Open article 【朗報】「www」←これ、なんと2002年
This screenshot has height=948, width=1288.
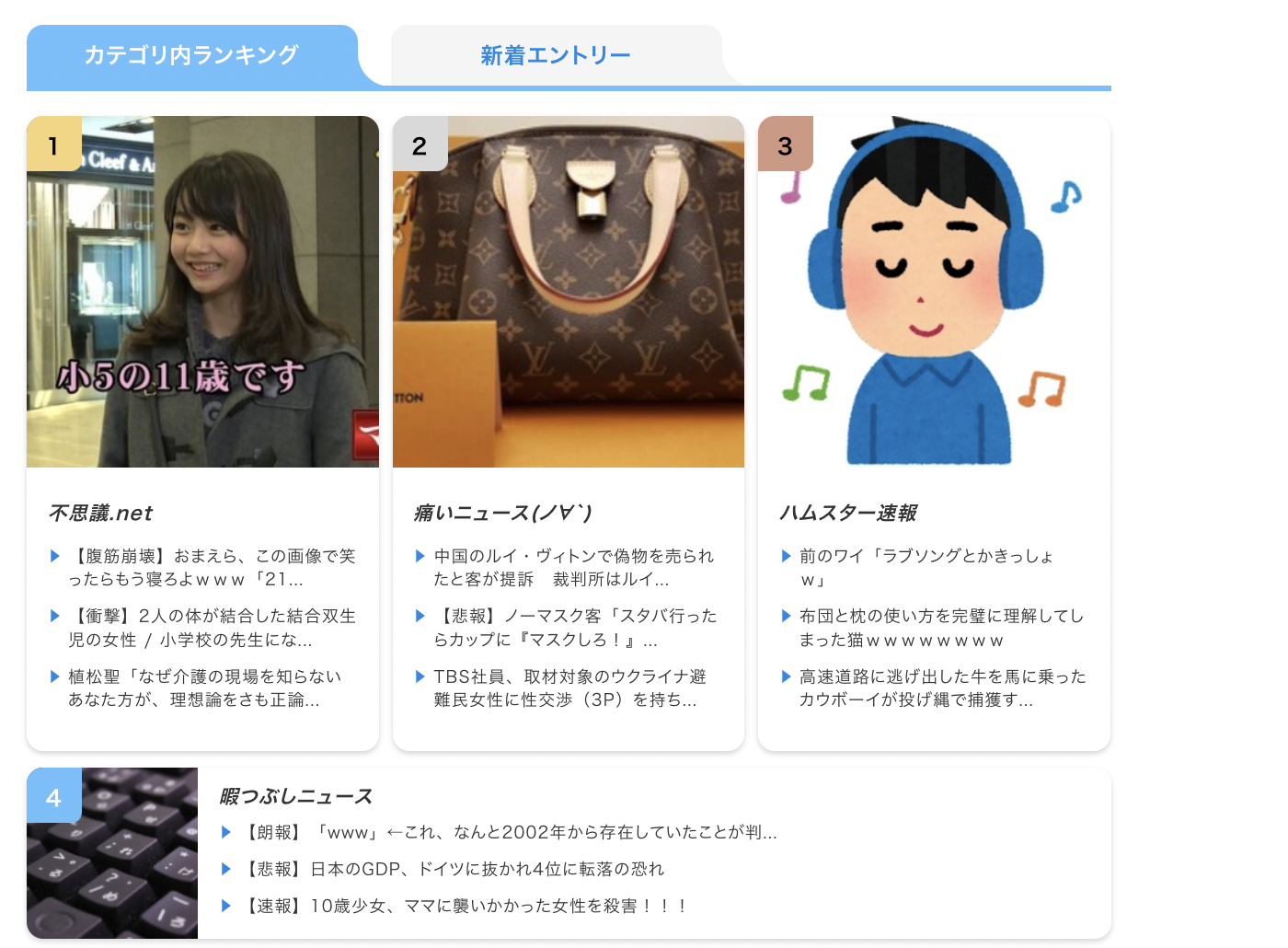[509, 832]
